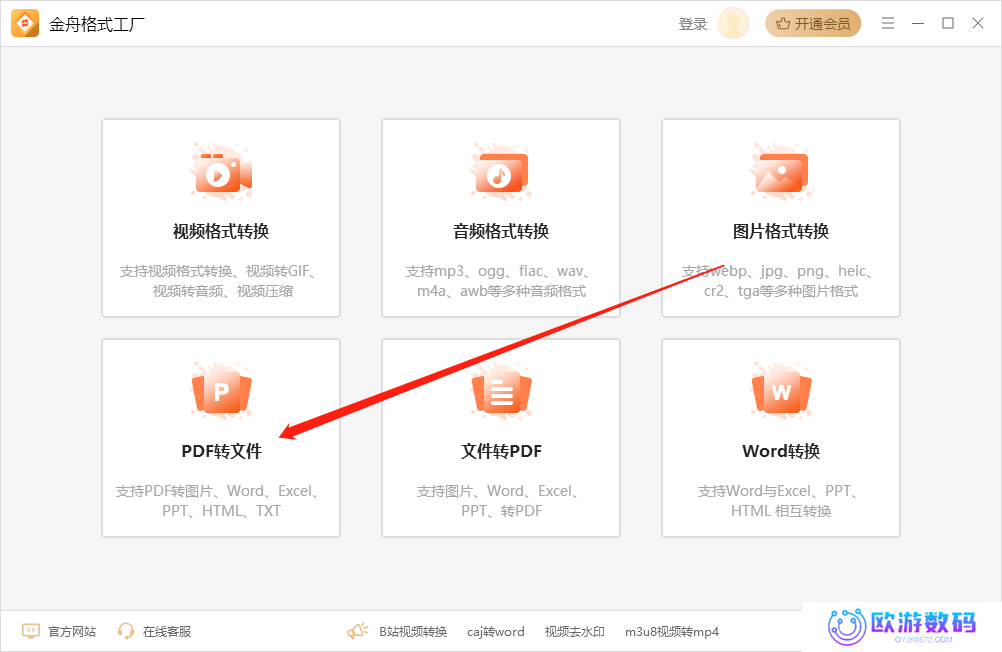Select the Word转换 W icon
Image resolution: width=1002 pixels, height=652 pixels.
click(782, 391)
